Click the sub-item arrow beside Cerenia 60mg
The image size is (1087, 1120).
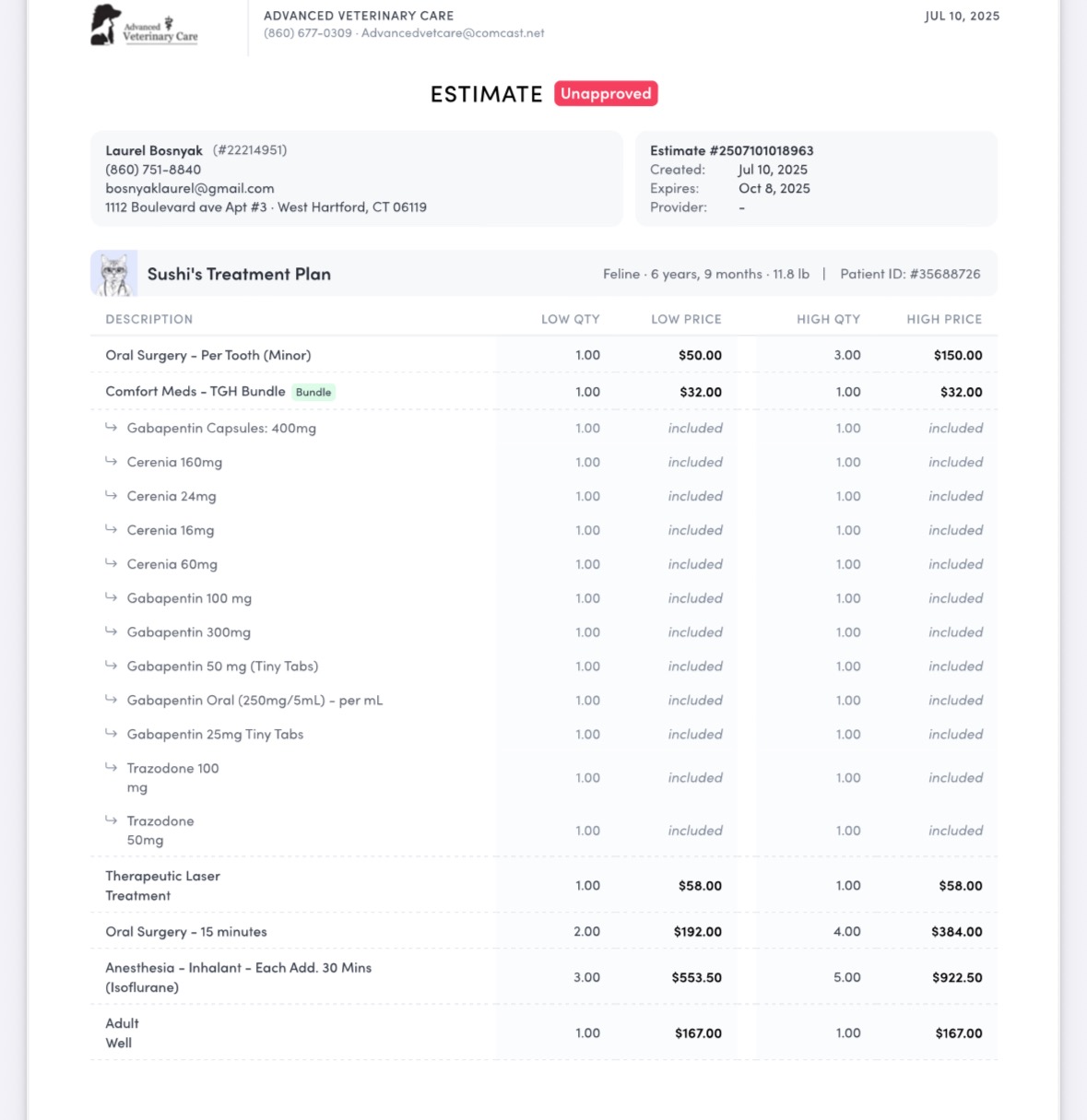pos(111,563)
